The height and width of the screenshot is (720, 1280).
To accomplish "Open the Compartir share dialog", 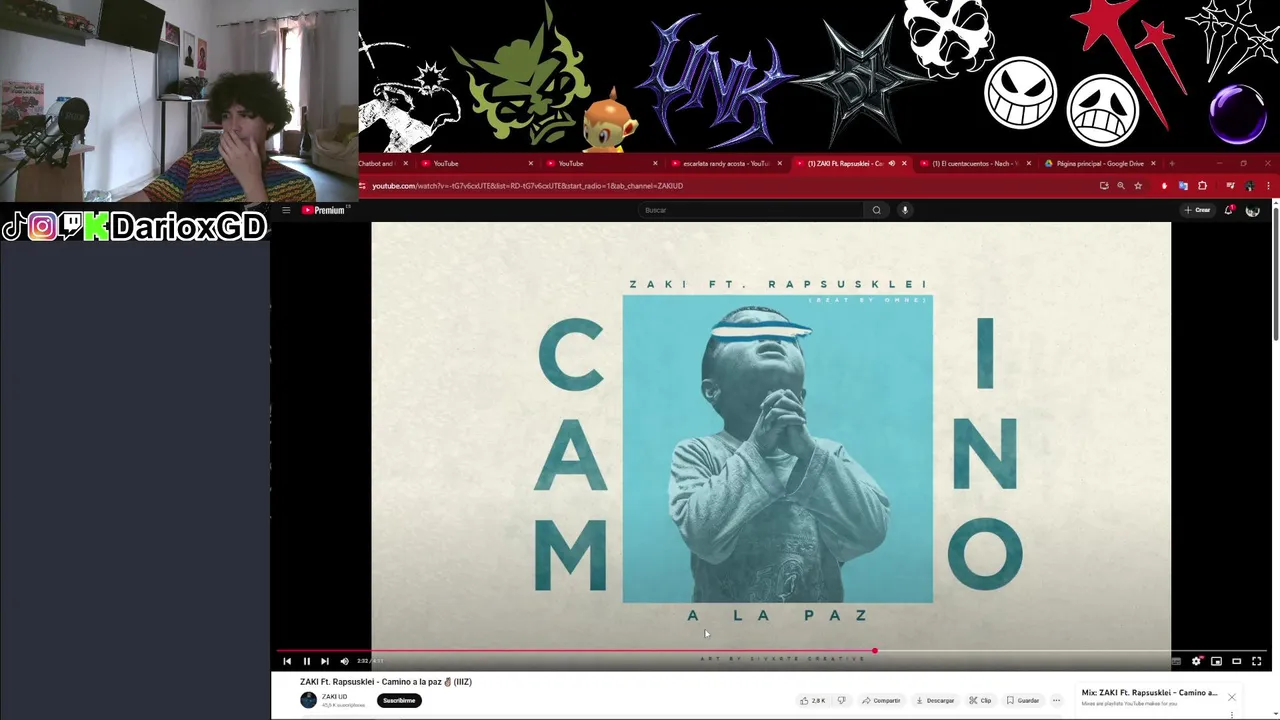I will (x=881, y=700).
